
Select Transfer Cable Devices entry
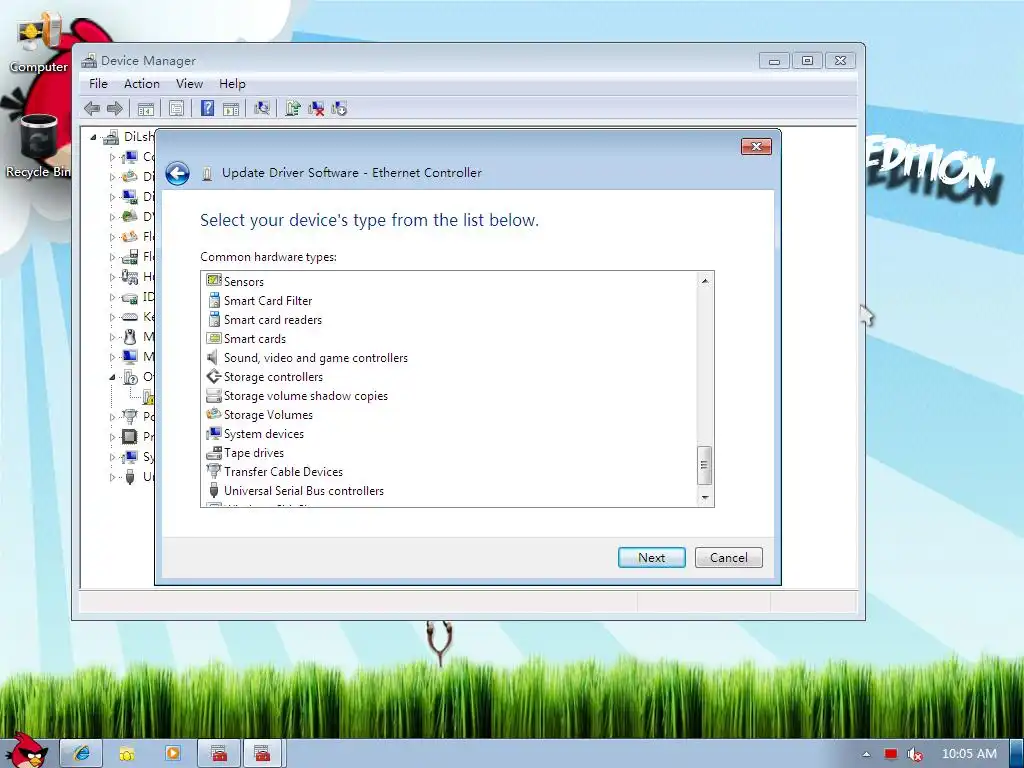point(283,472)
